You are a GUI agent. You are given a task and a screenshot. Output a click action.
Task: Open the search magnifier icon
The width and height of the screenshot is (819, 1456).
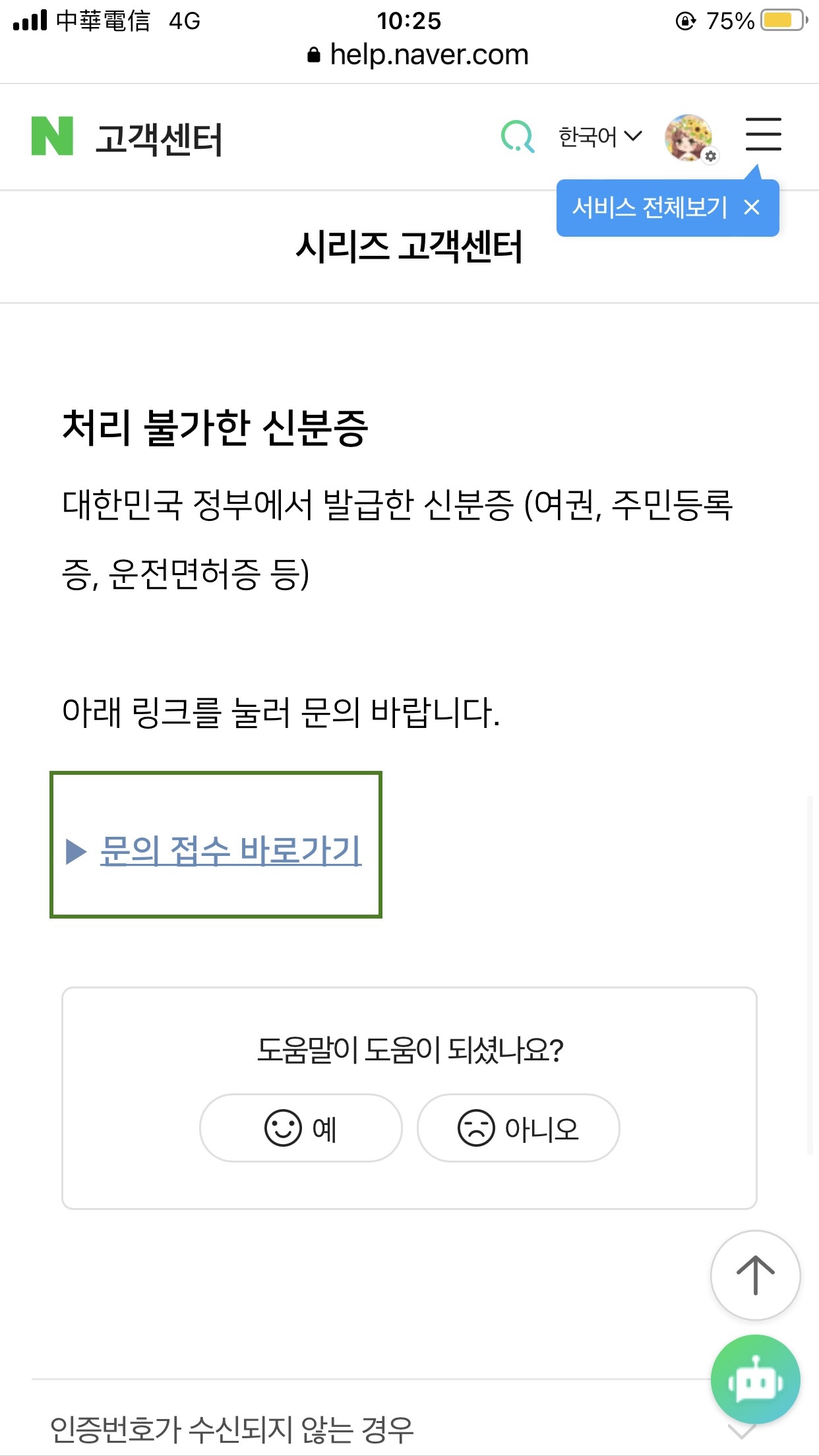(x=518, y=136)
